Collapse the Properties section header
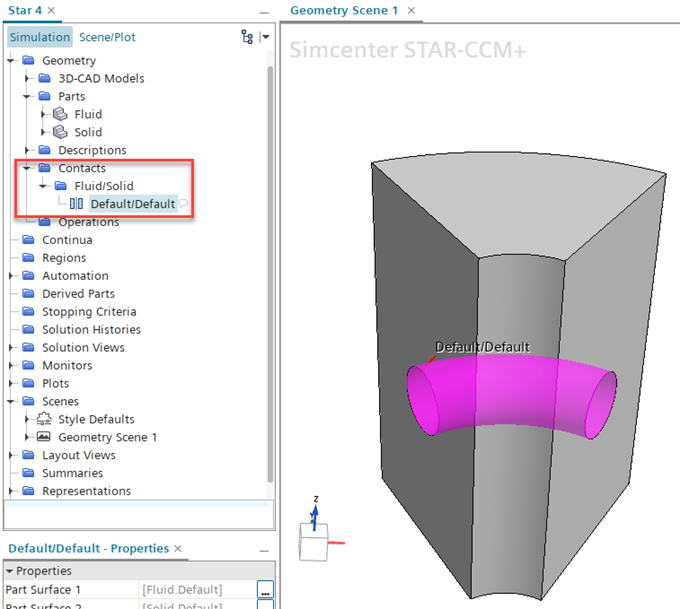Image resolution: width=680 pixels, height=609 pixels. point(9,571)
